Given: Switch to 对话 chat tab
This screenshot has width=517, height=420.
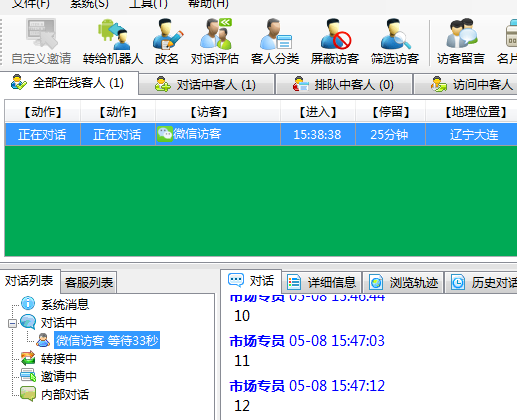Looking at the screenshot, I should pyautogui.click(x=251, y=281).
